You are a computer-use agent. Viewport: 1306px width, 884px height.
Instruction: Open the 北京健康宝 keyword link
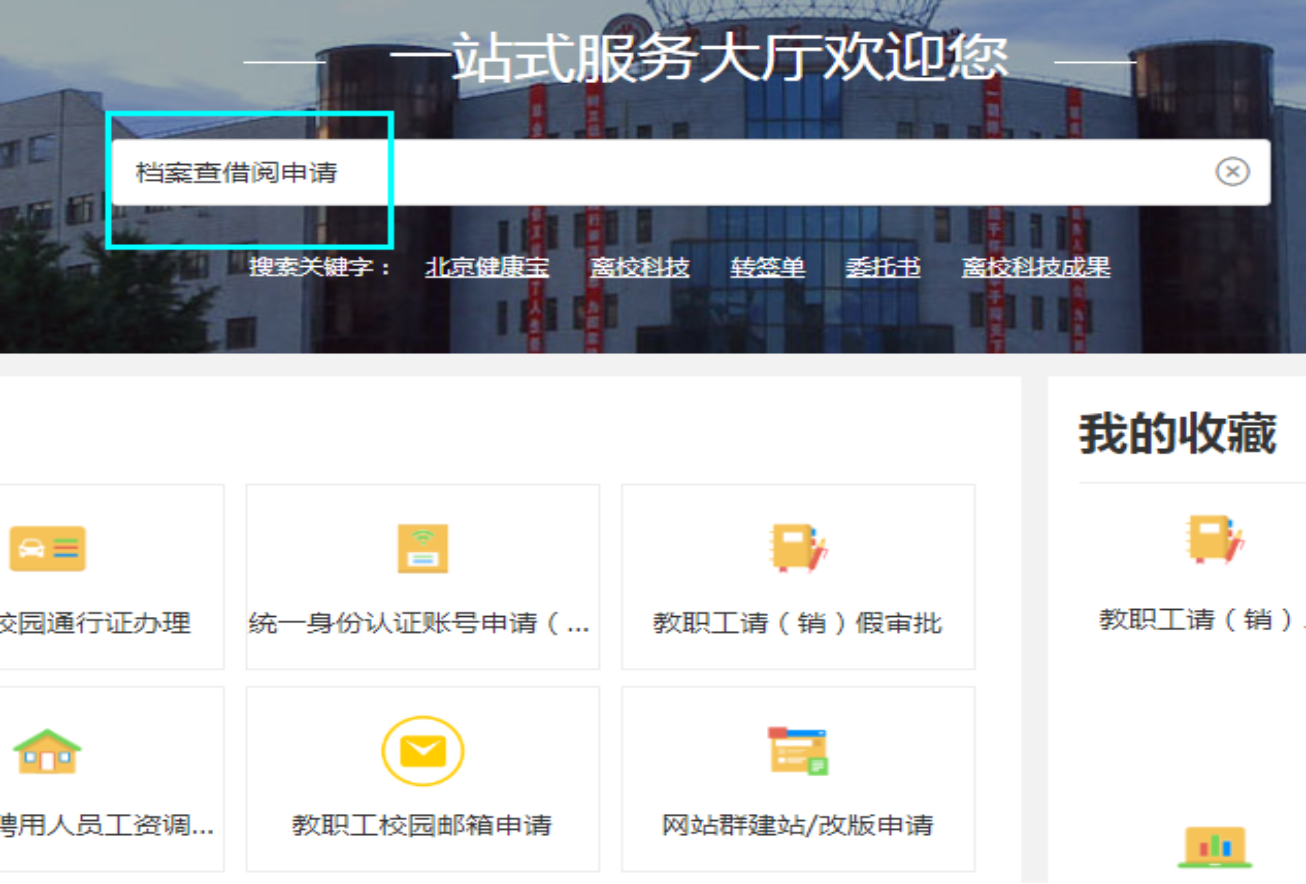(487, 267)
